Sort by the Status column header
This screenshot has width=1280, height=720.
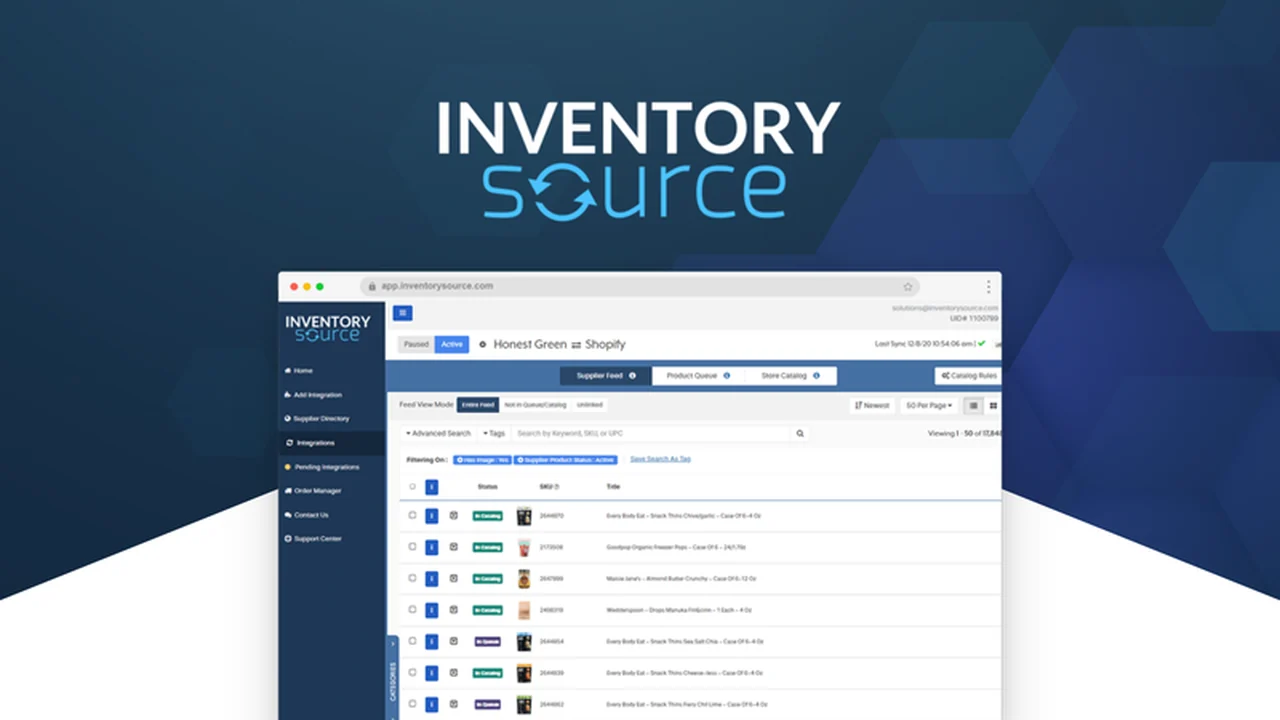pos(487,487)
